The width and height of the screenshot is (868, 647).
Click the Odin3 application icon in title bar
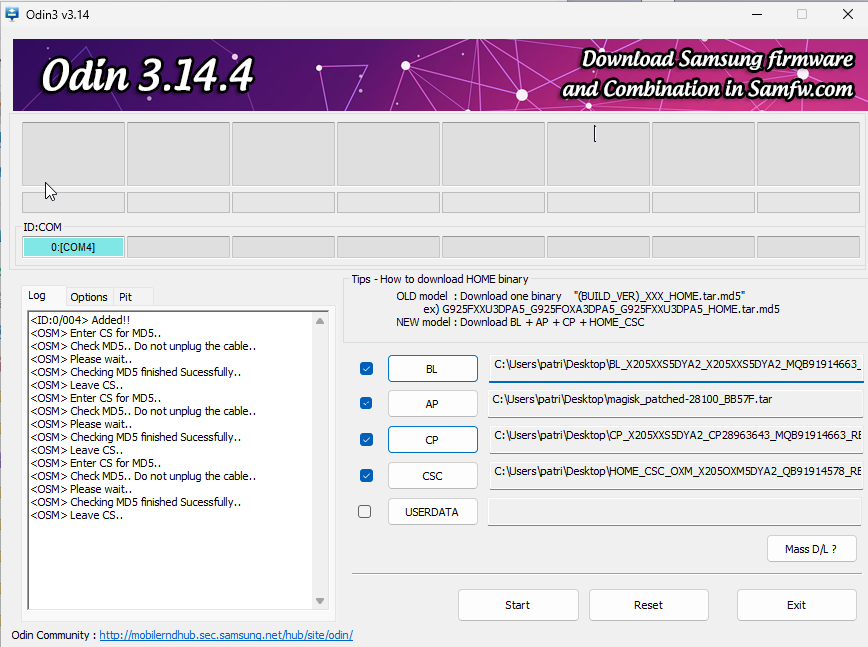13,14
